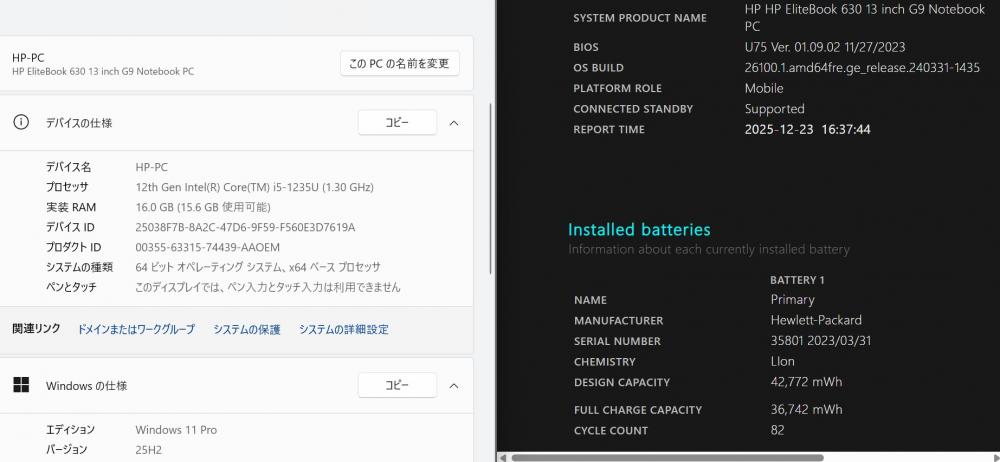The width and height of the screenshot is (1000, 462).
Task: Select platform role value Mobile
Action: 764,88
